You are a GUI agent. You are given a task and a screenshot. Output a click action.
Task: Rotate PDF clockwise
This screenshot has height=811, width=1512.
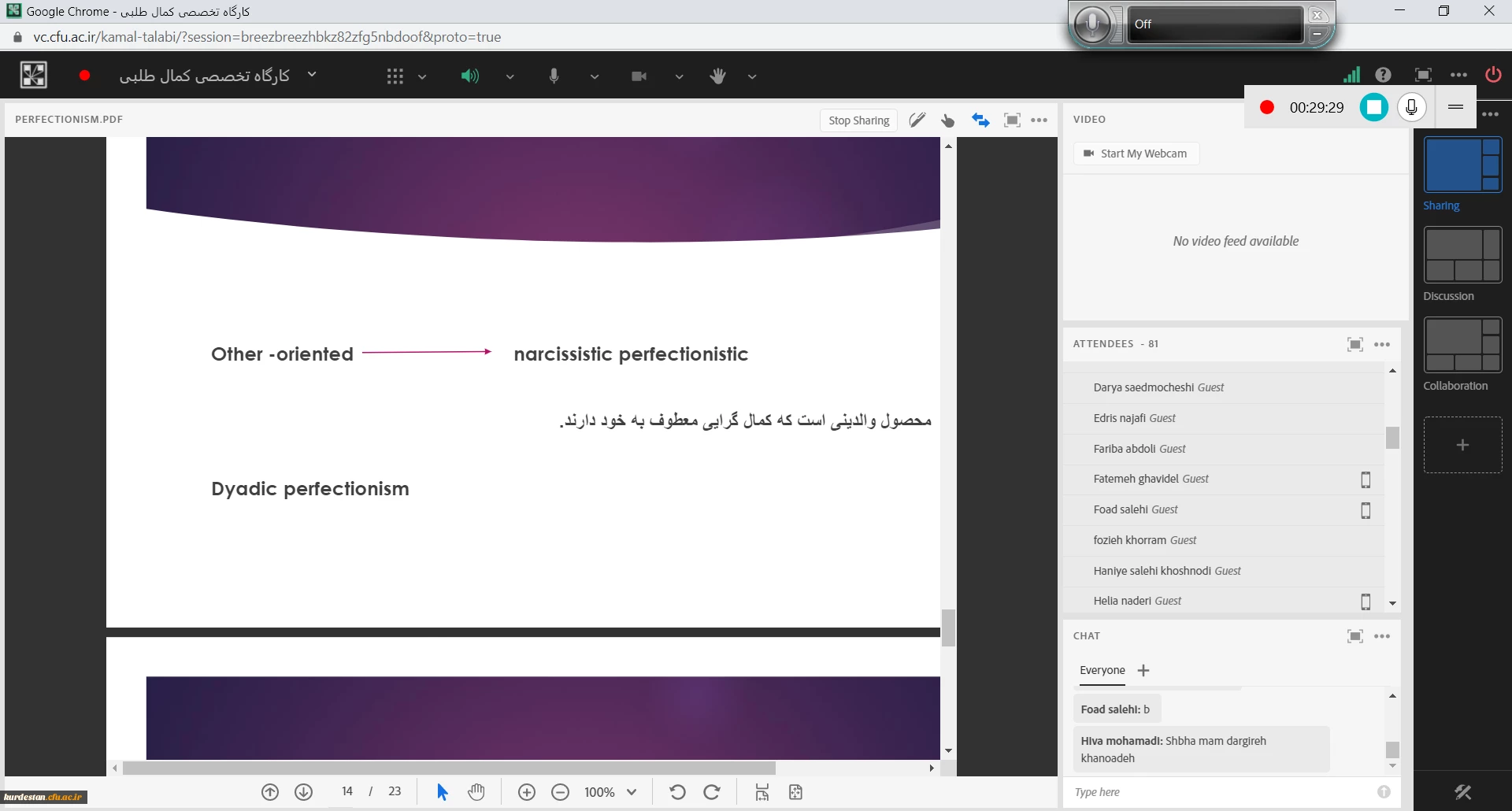pos(712,792)
